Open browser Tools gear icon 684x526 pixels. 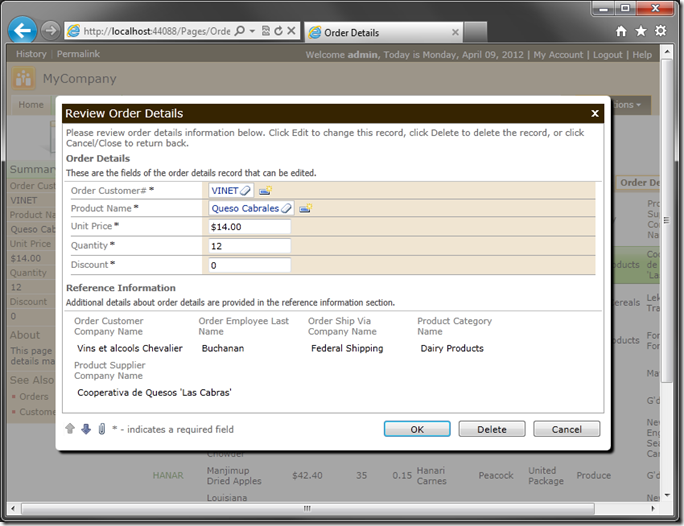(660, 31)
